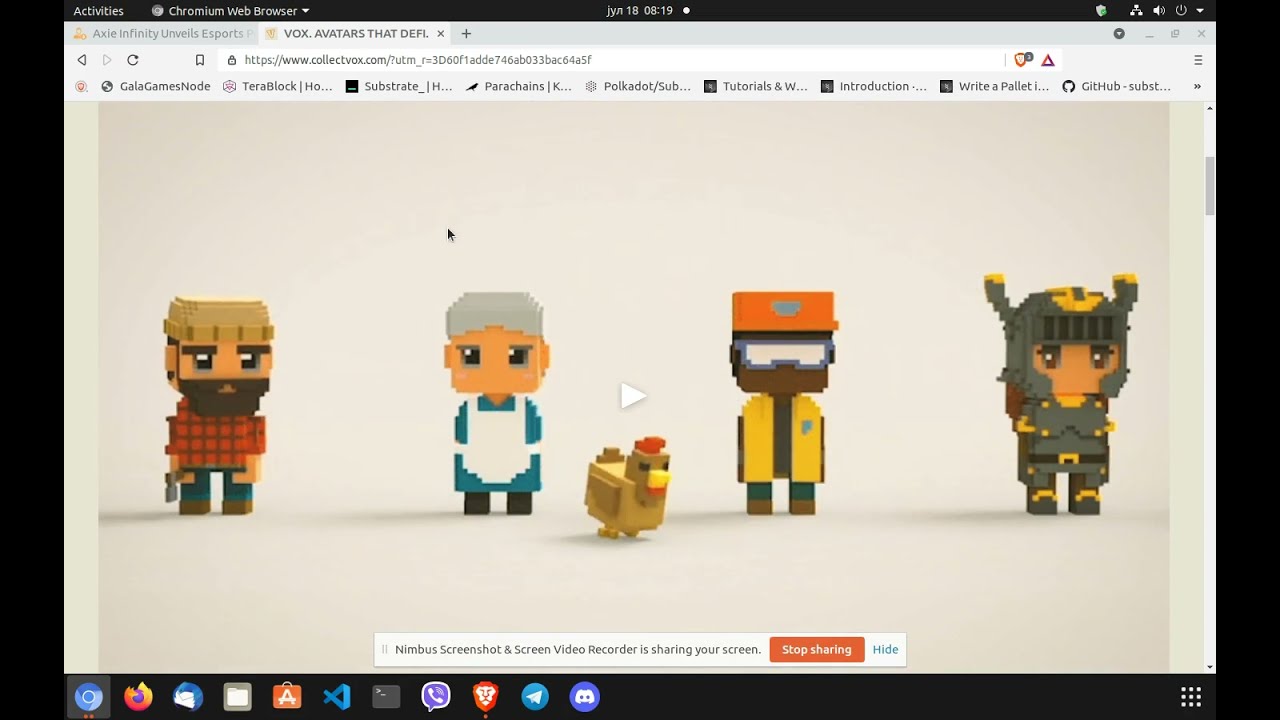Screen dimensions: 1280x720
Task: Open the Introduction bookmark
Action: [x=874, y=86]
